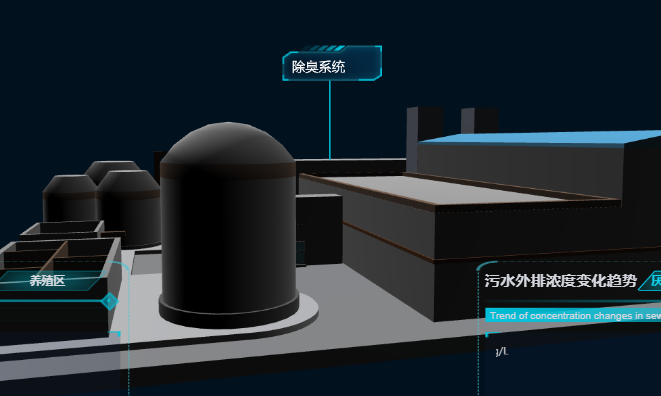Select the large domed tank model
The height and width of the screenshot is (396, 661).
point(228,224)
